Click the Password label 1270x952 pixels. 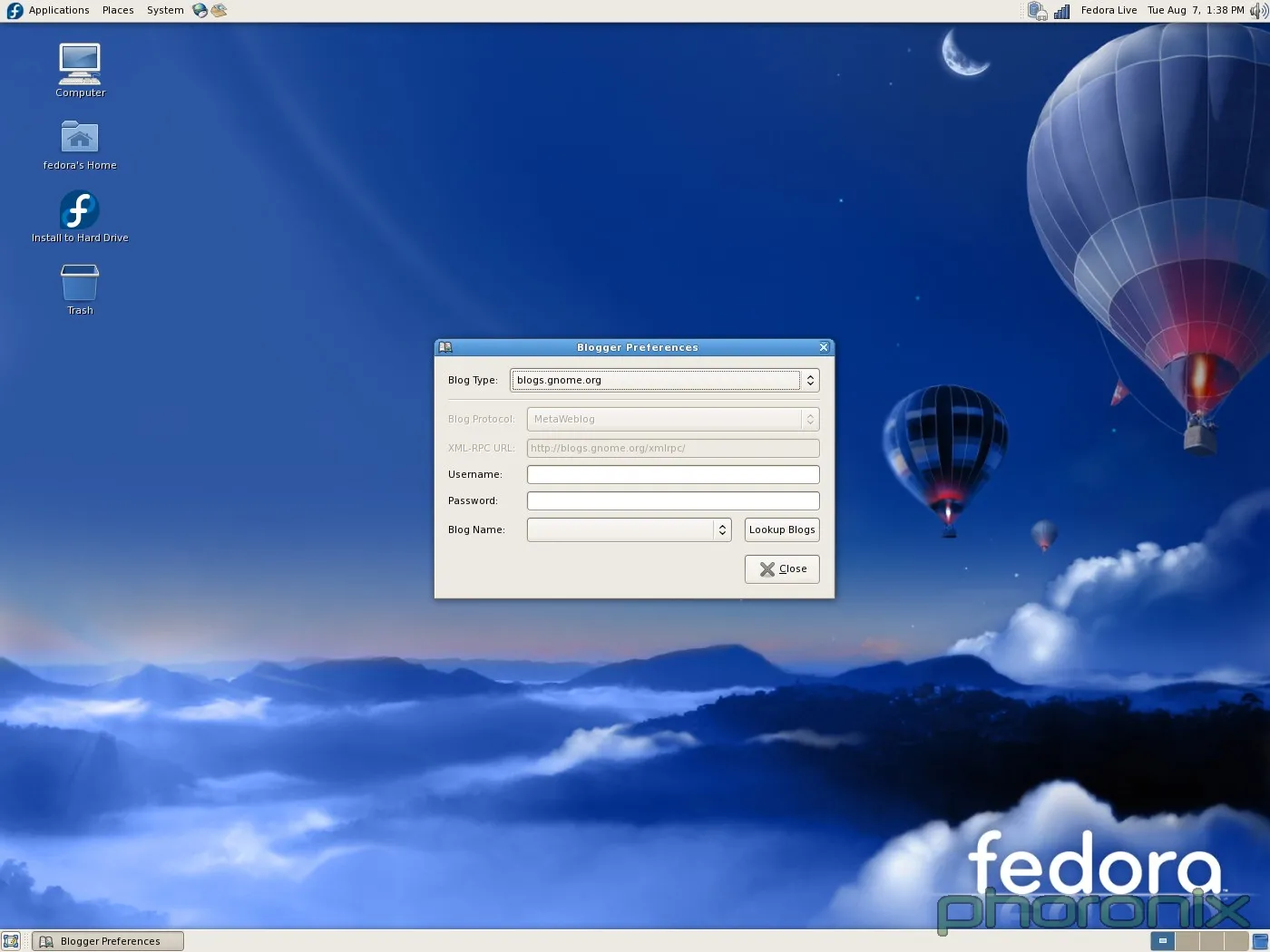(x=473, y=500)
